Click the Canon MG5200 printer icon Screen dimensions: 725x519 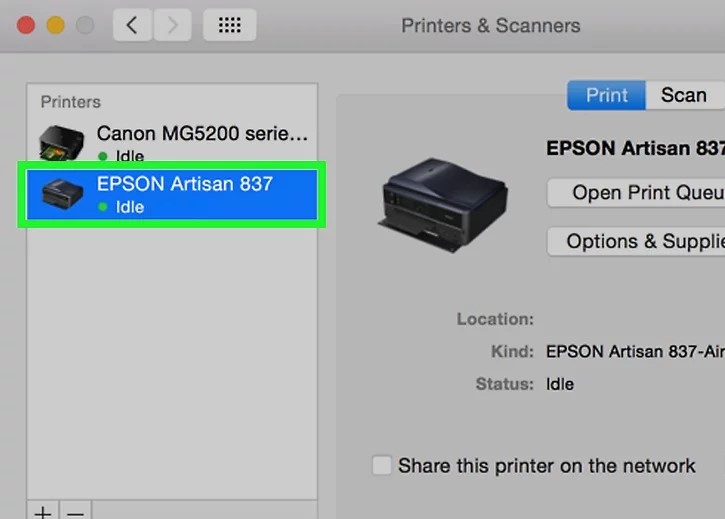(60, 144)
